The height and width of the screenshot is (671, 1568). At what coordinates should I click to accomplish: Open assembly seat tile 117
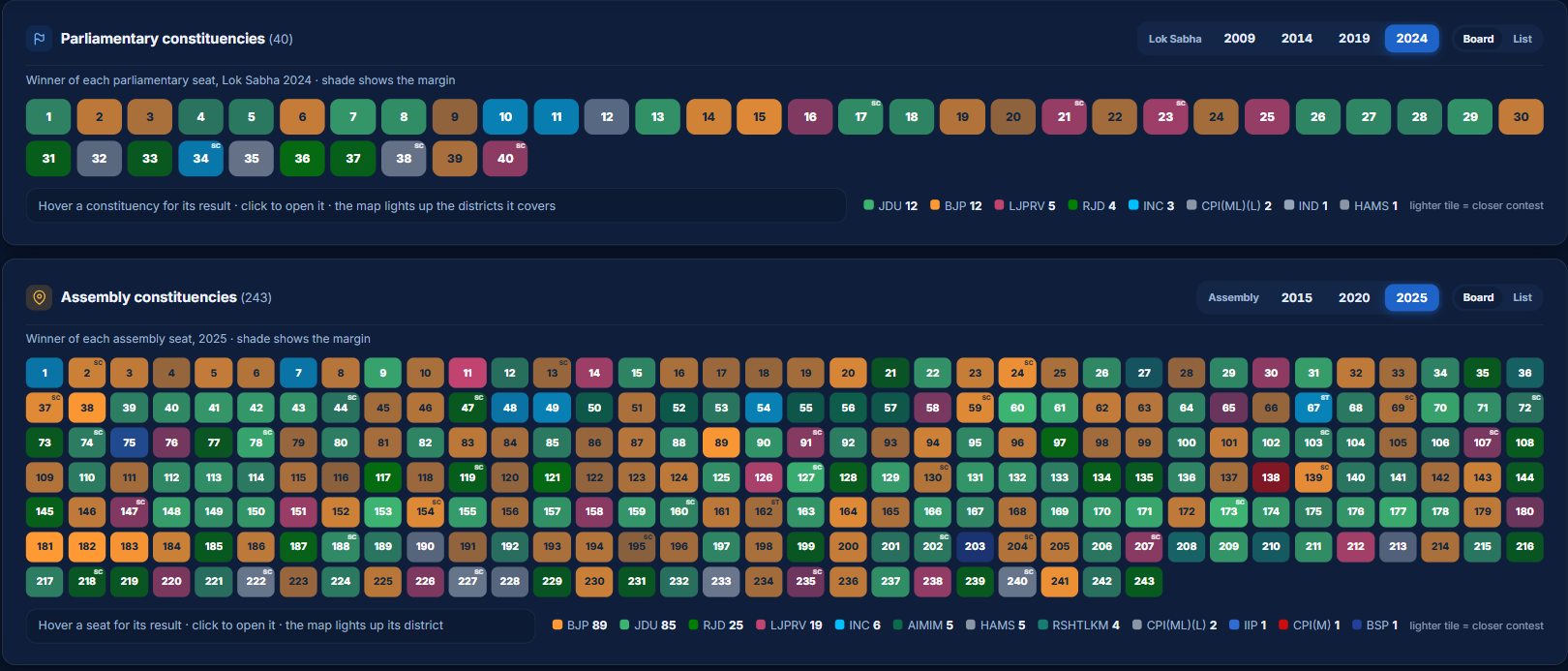coord(382,477)
